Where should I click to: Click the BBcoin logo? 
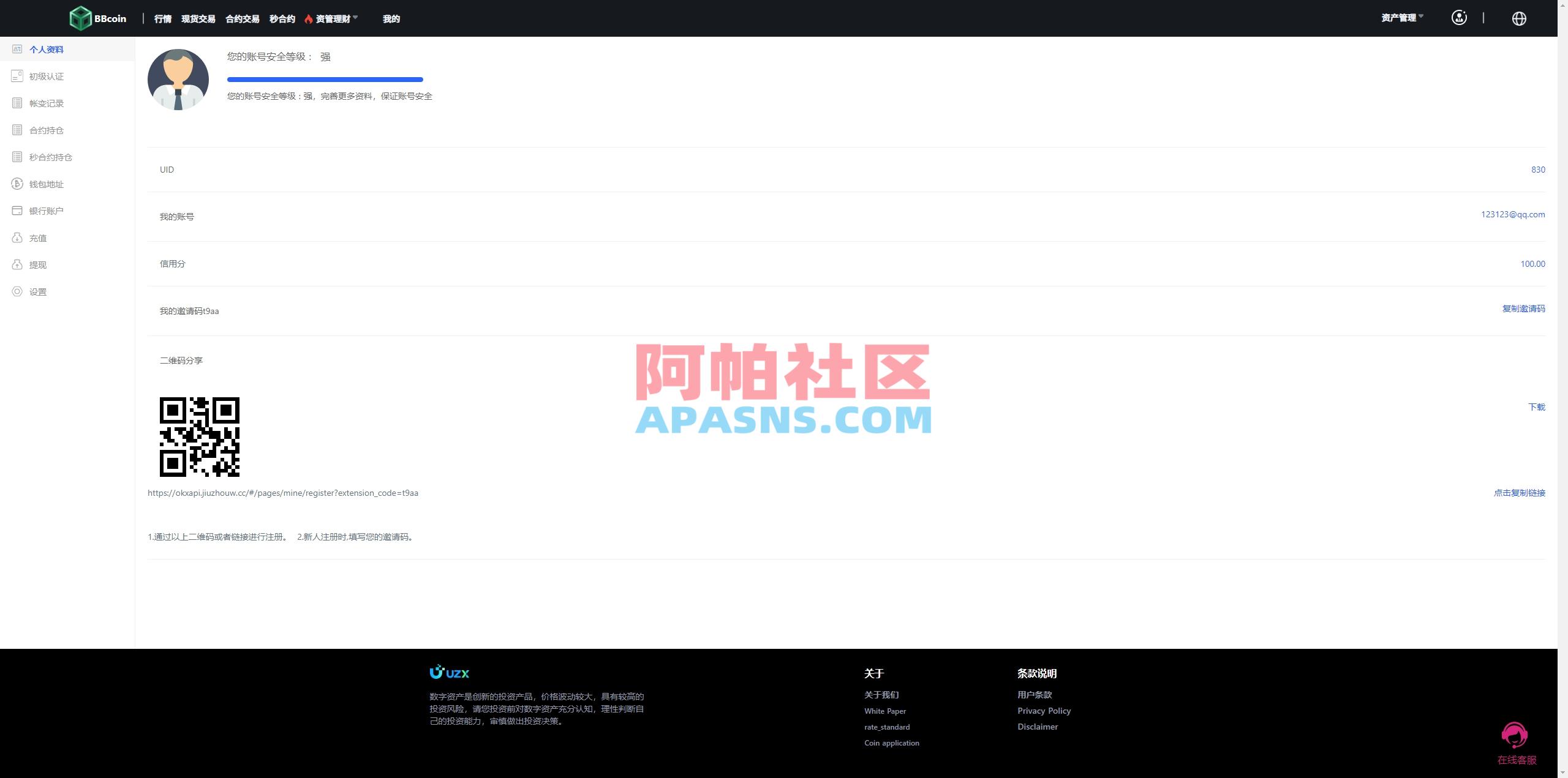click(98, 18)
